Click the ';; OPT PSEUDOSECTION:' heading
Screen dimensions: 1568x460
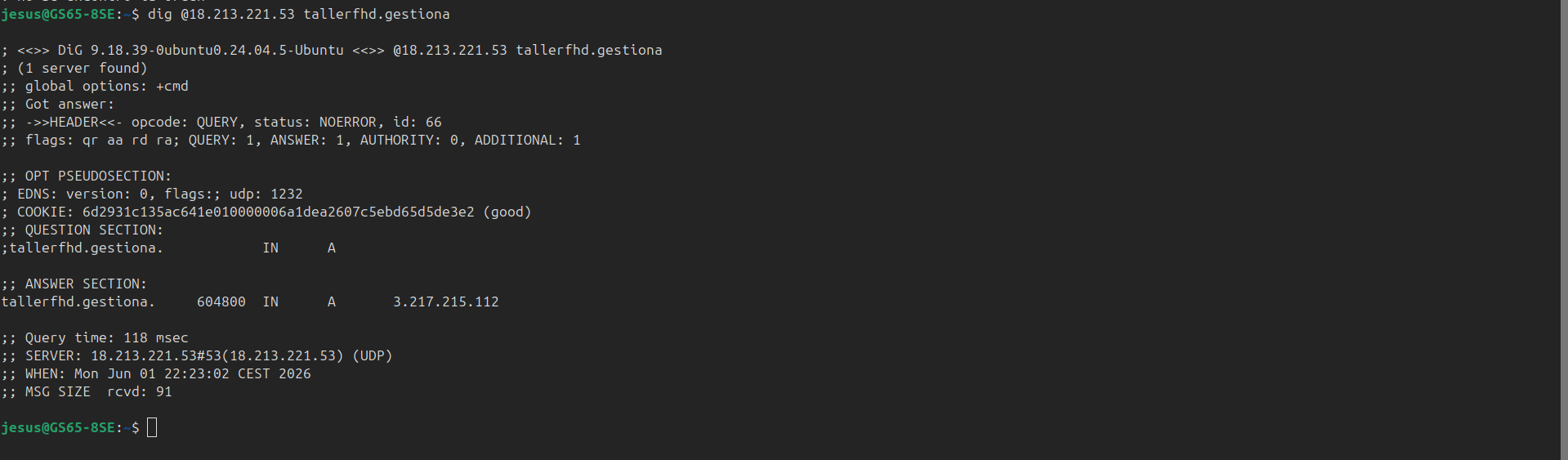tap(87, 176)
